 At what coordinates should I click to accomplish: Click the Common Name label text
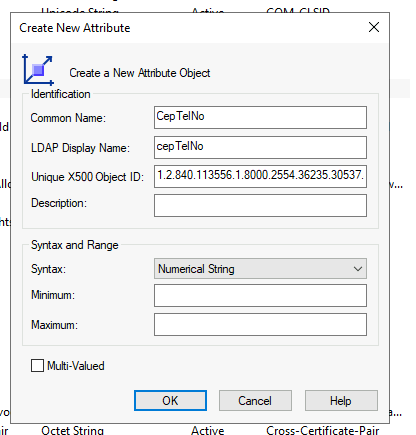68,118
